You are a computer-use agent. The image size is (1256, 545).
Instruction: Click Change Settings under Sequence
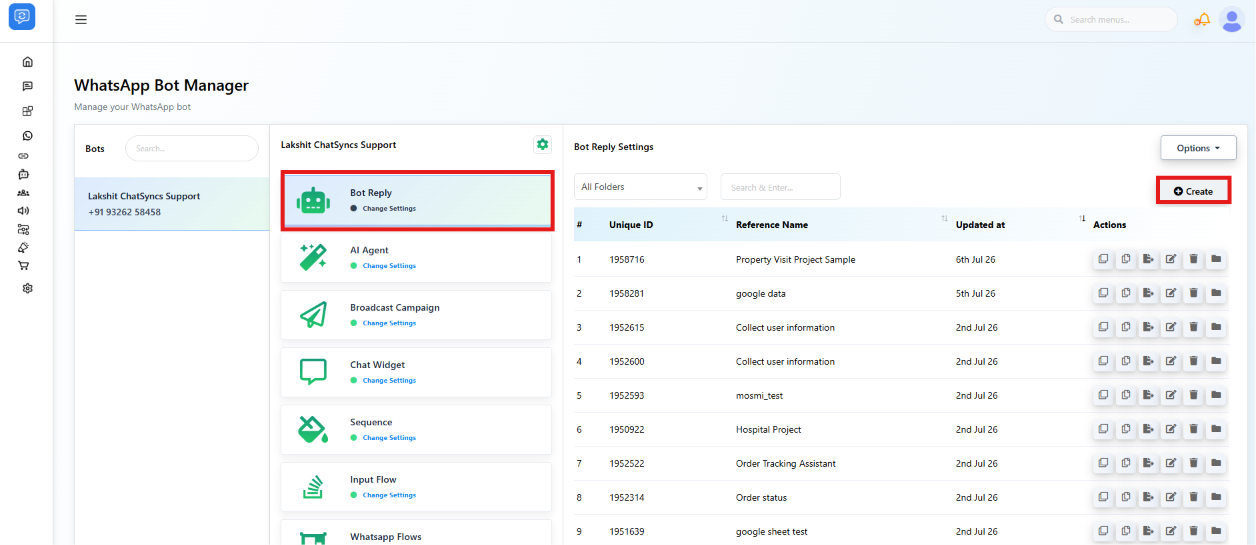click(389, 438)
